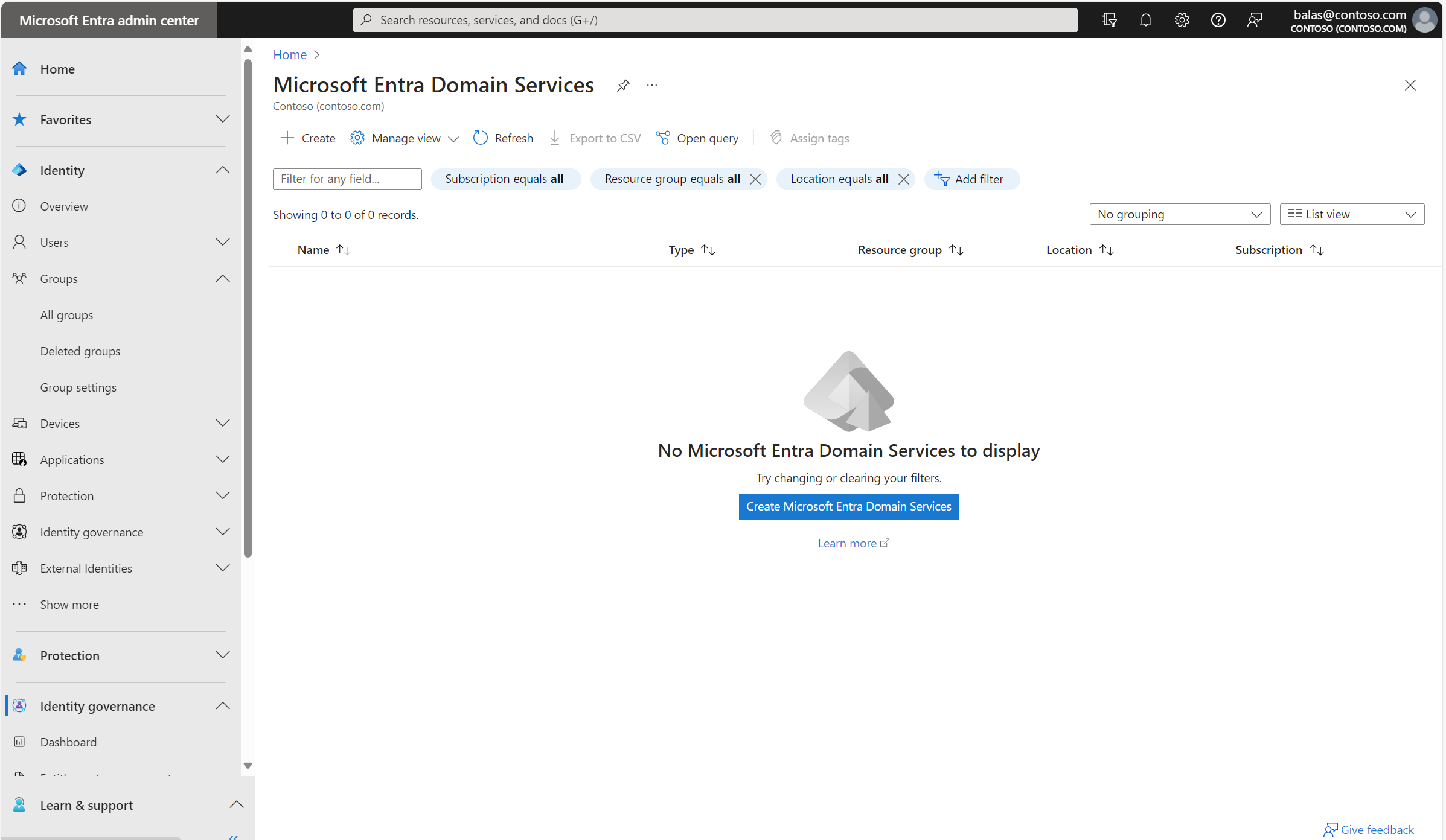Click the notifications bell icon

[1145, 19]
